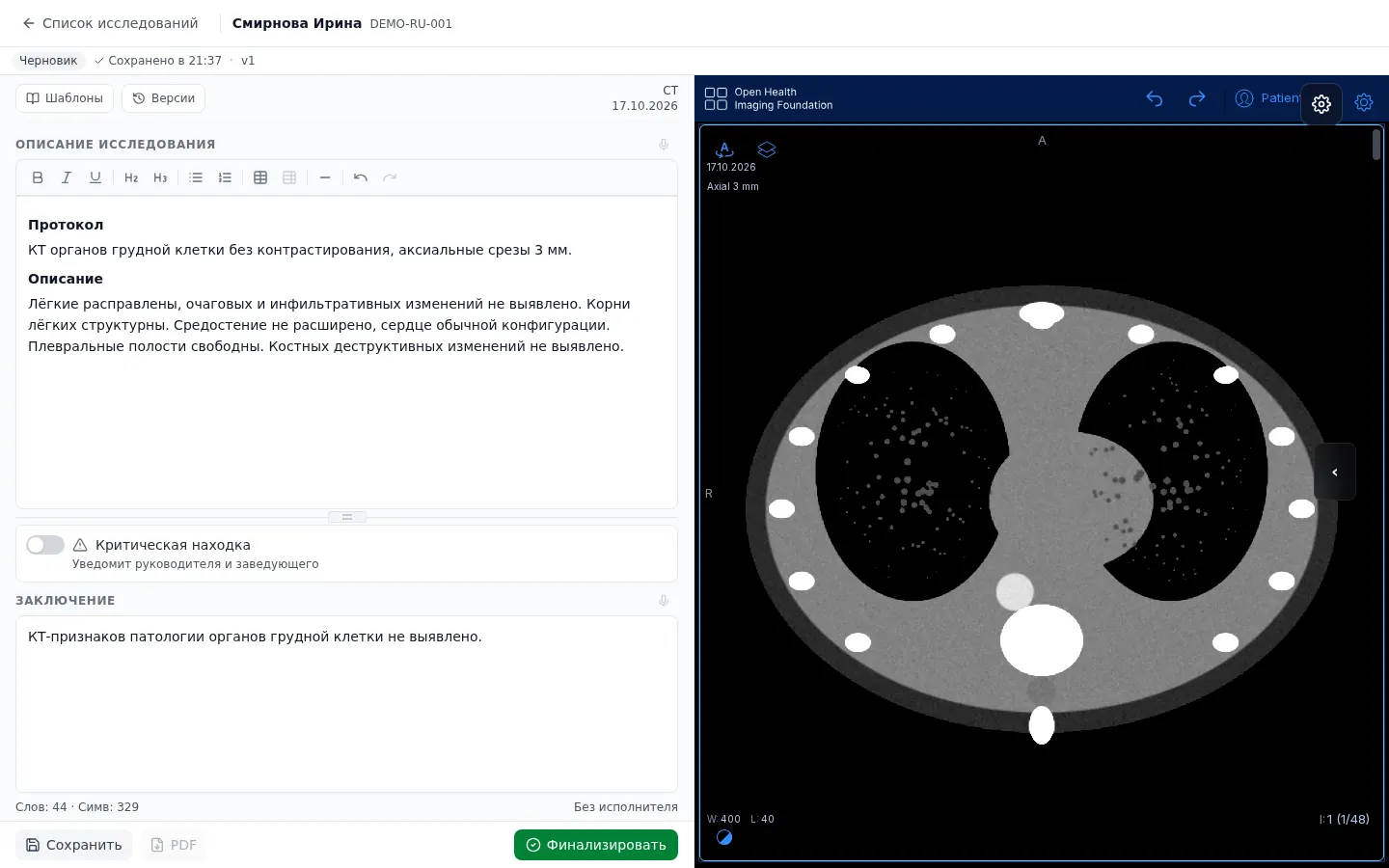Insert a table into the description
The image size is (1389, 868).
click(260, 177)
